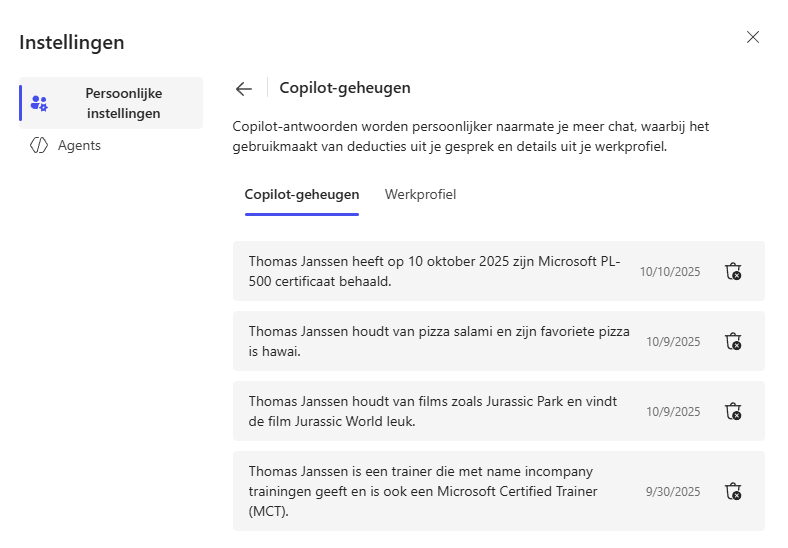Select the Jurassic World memory text
This screenshot has height=548, width=788.
434,411
